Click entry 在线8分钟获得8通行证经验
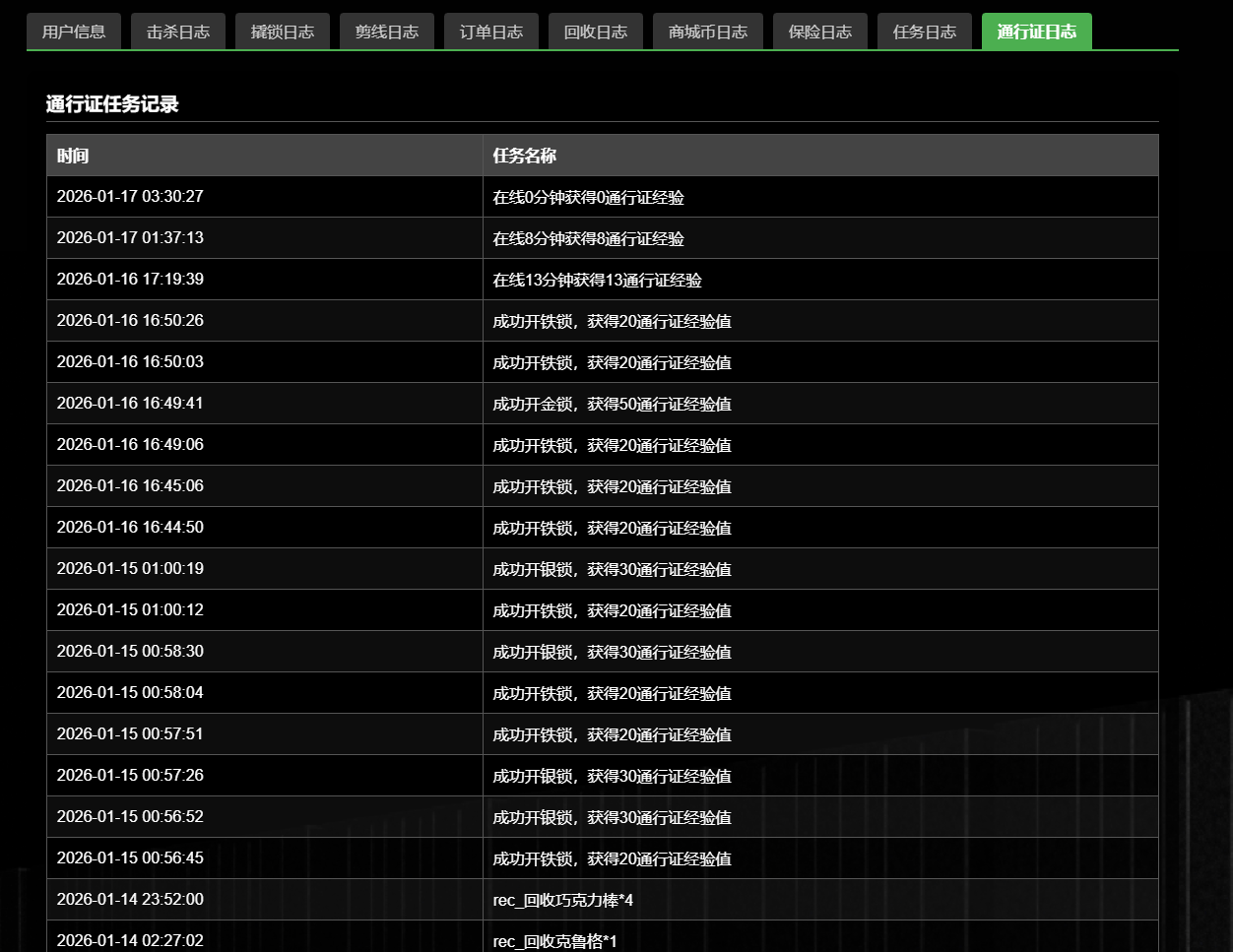Screen dimensions: 1233x952 click(589, 238)
